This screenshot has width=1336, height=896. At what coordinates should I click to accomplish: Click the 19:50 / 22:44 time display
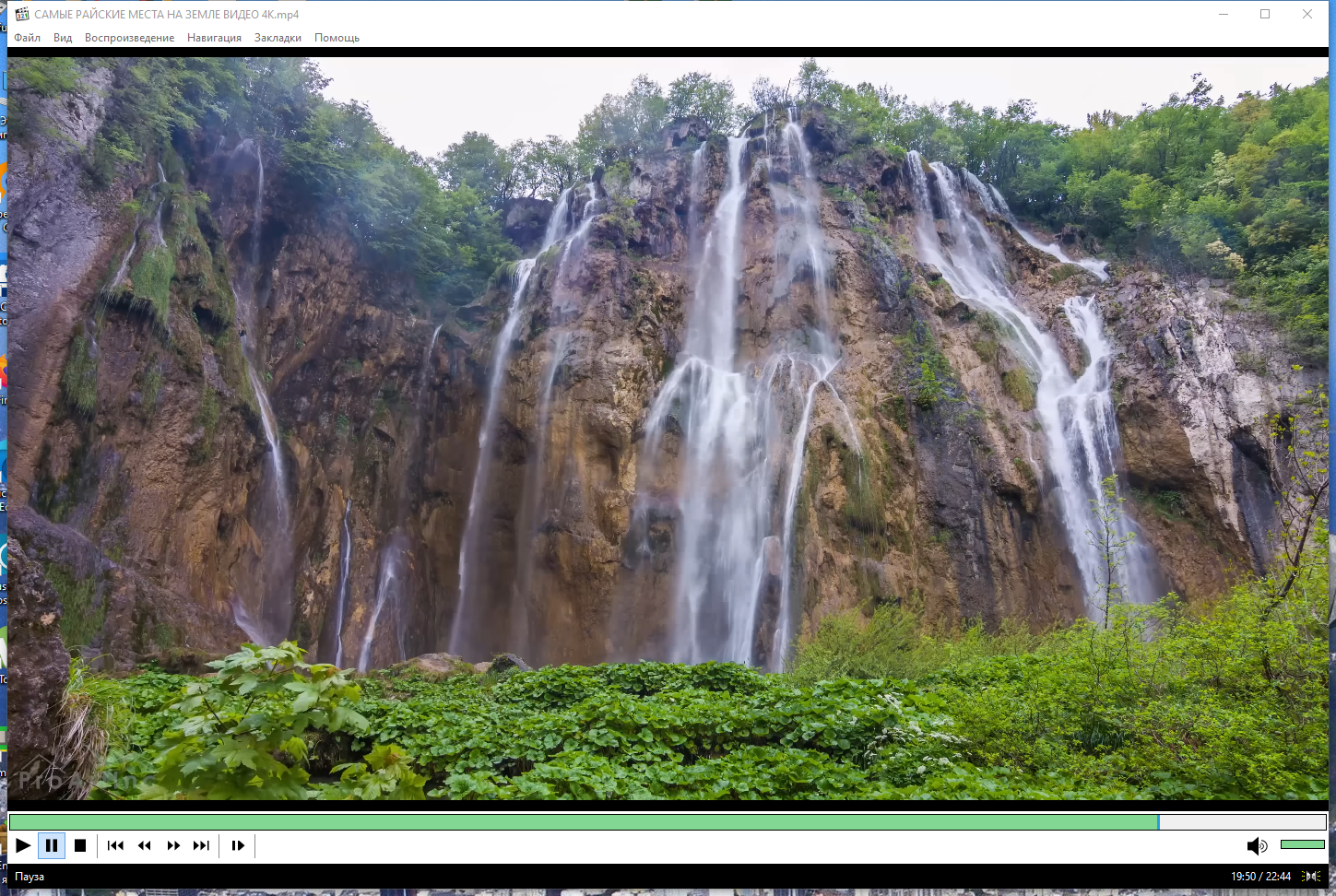[1260, 877]
